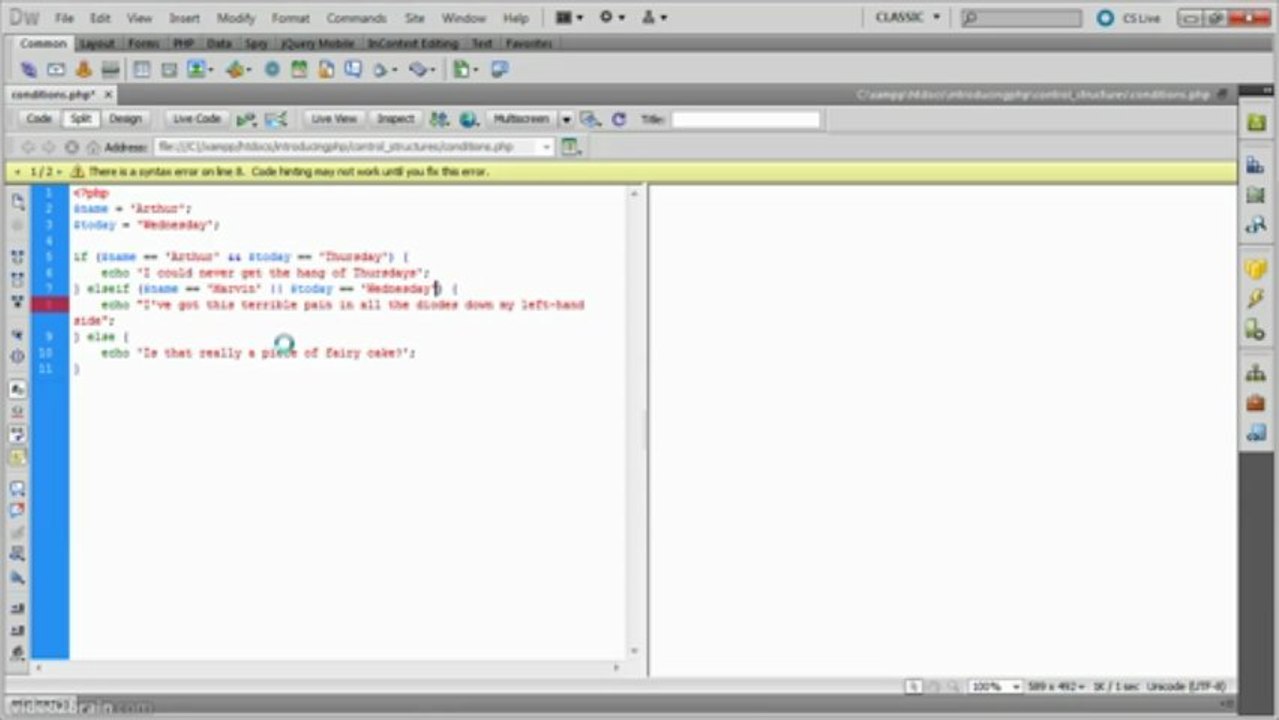Format source code from coding toolbar
This screenshot has width=1279, height=720.
18,653
